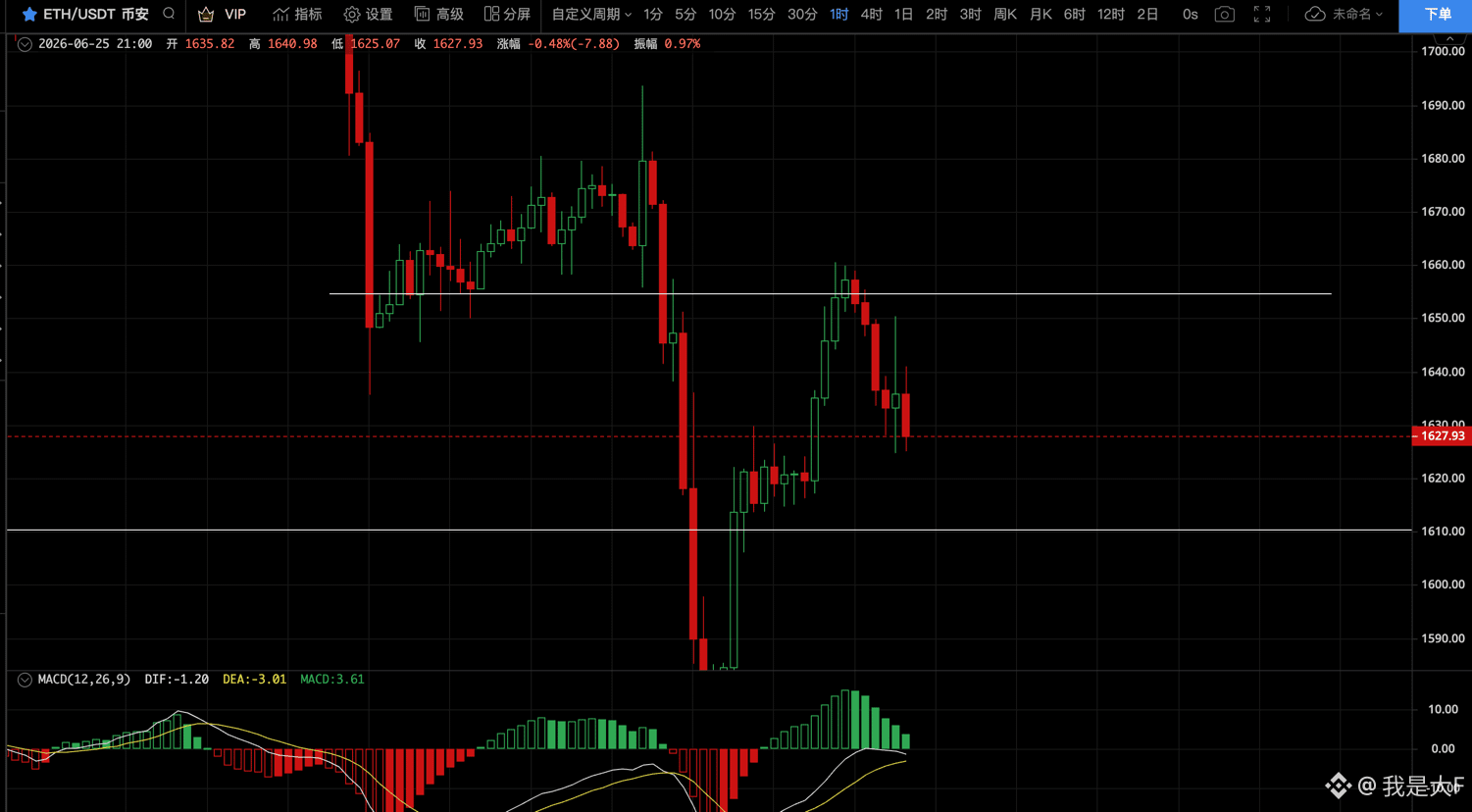Click the small up arrow above 1700.00

click(x=1449, y=37)
